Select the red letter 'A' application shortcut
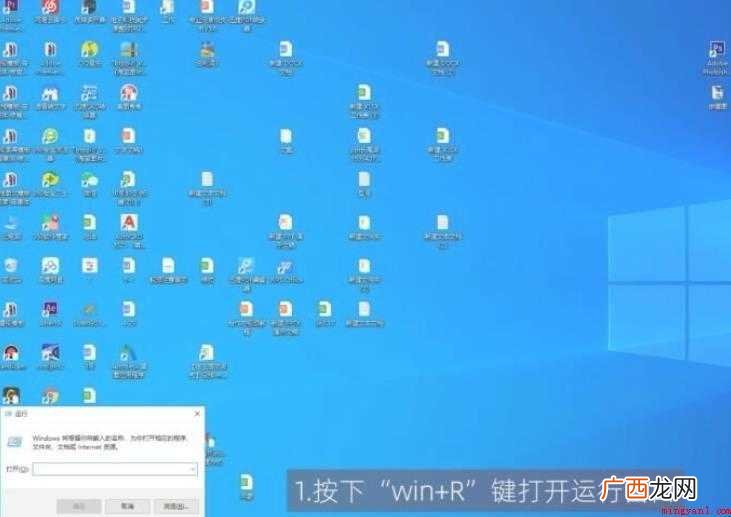 [129, 223]
